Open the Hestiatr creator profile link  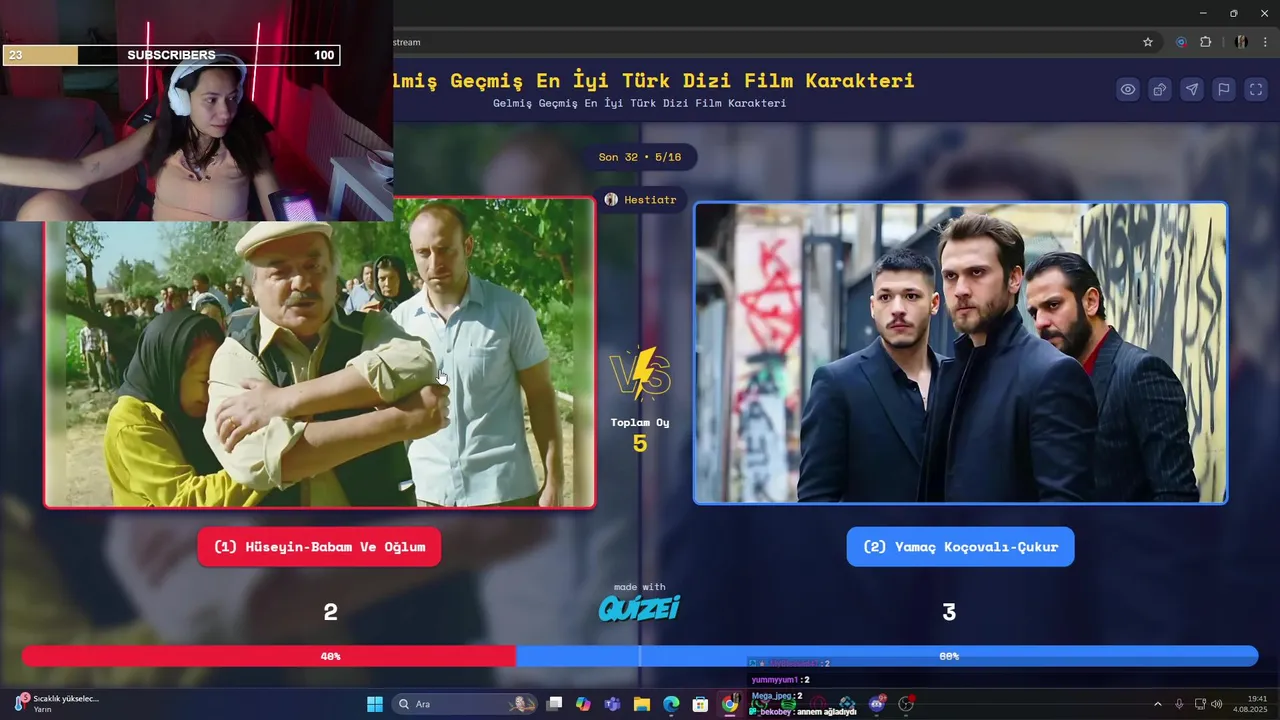pos(640,200)
